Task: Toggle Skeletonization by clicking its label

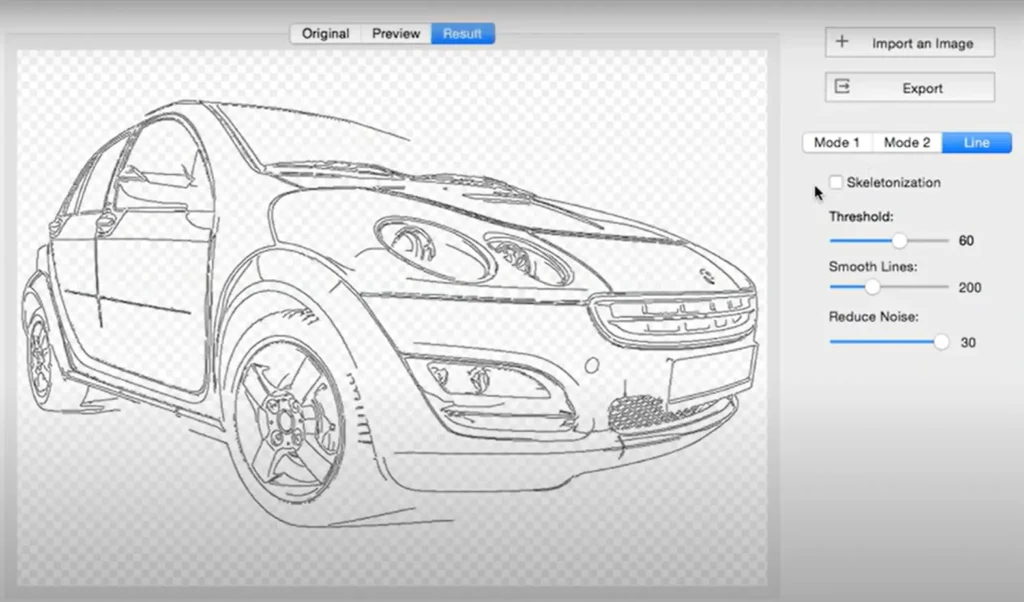Action: (892, 182)
